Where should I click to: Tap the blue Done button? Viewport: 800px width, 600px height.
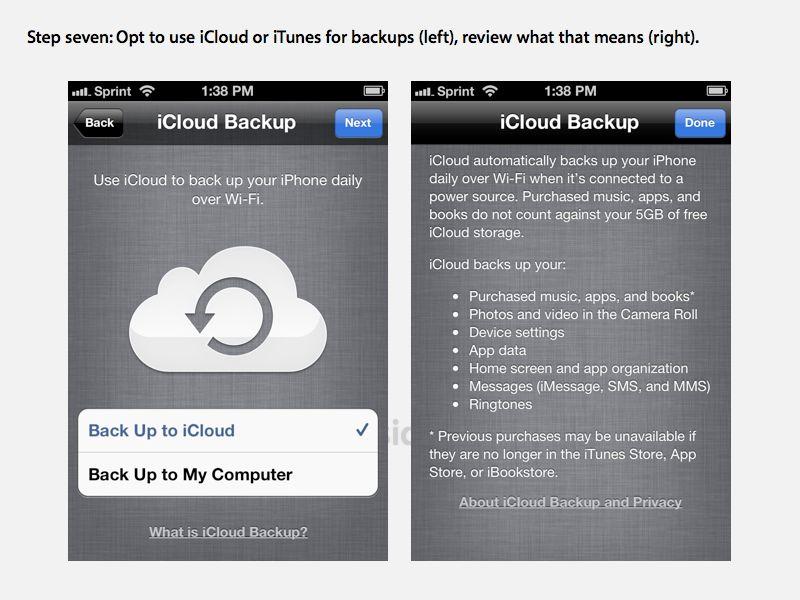point(699,123)
